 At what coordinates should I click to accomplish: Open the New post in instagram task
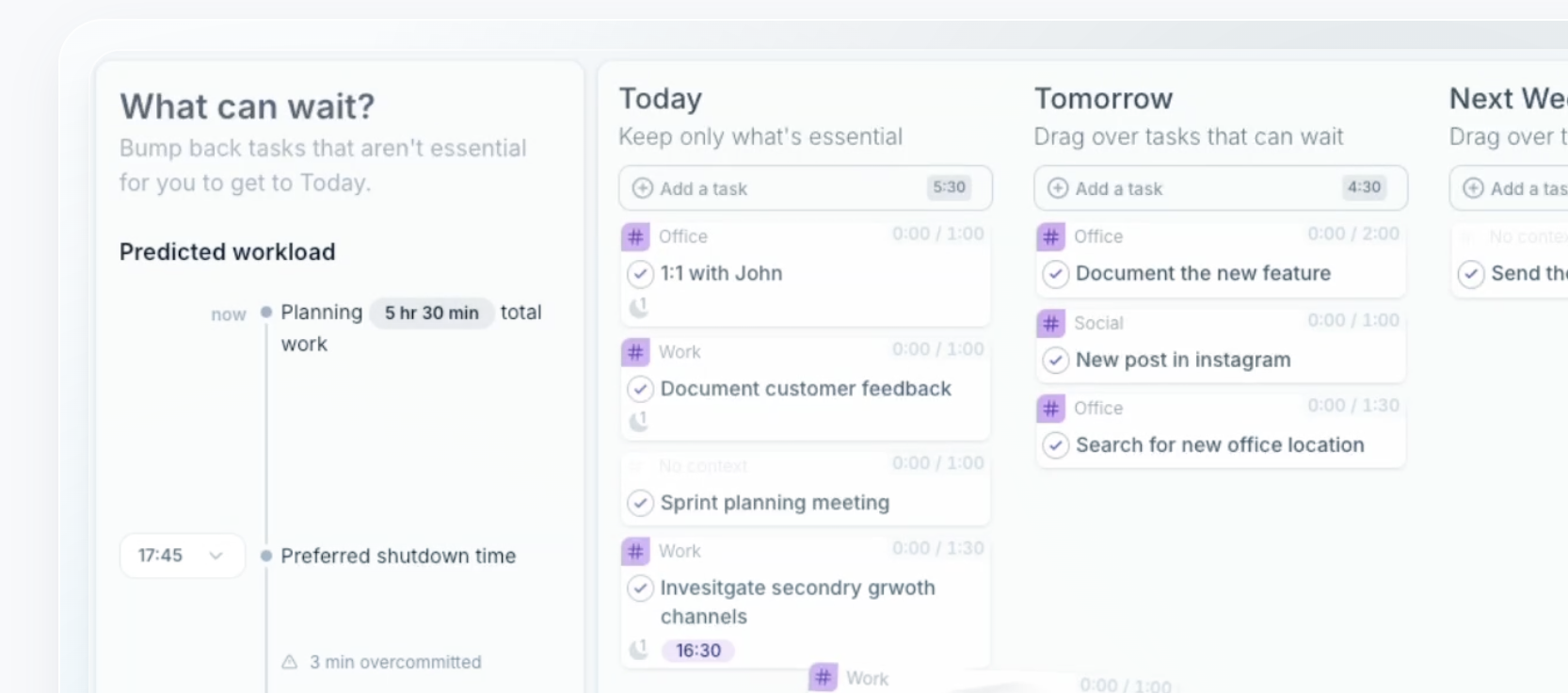pos(1183,360)
